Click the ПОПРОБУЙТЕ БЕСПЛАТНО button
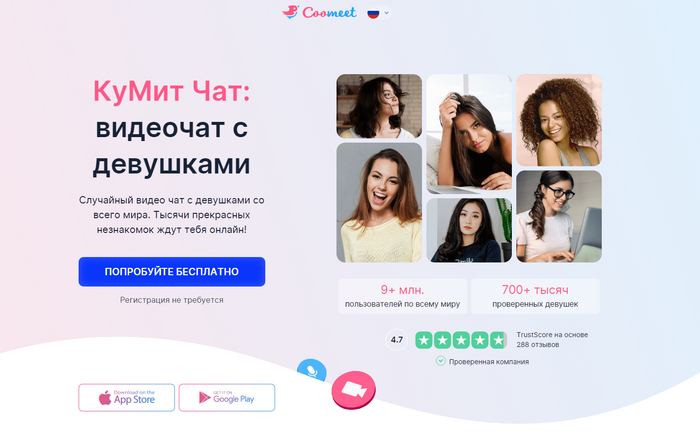Image resolution: width=700 pixels, height=432 pixels. tap(172, 271)
